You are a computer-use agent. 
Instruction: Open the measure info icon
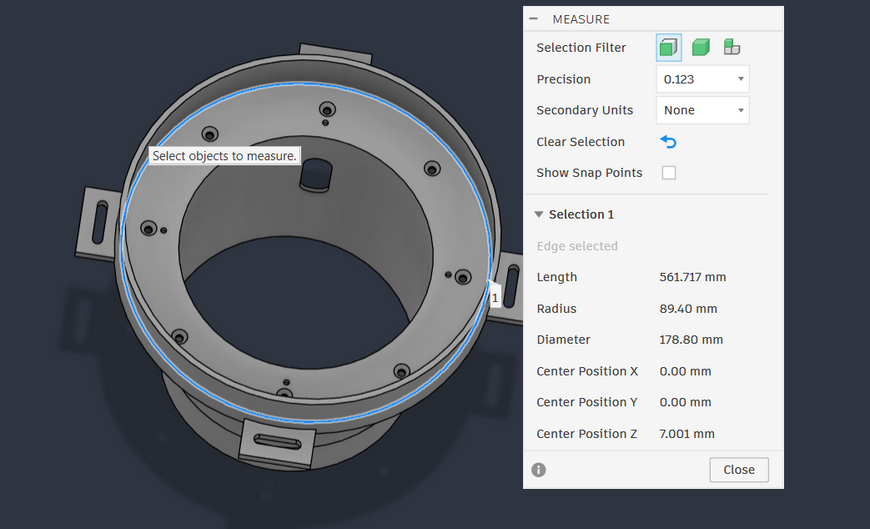tap(539, 470)
